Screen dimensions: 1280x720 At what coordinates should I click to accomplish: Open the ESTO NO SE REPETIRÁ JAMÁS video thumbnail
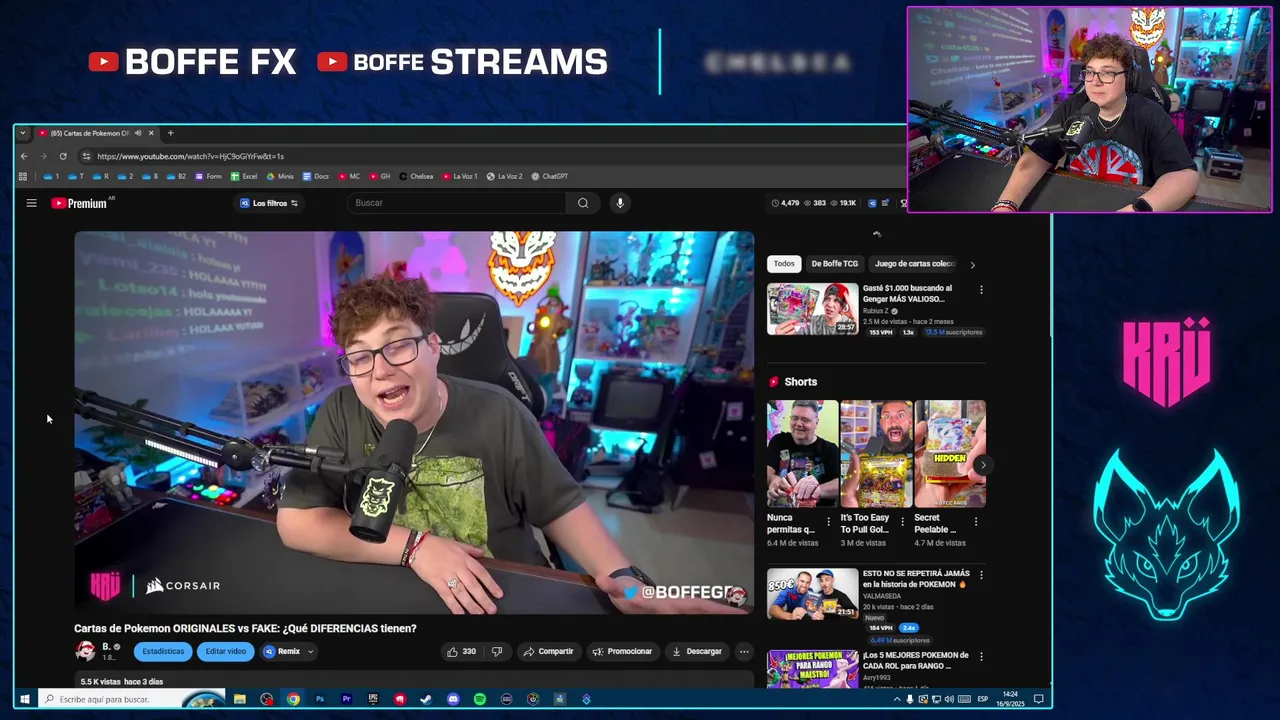812,594
